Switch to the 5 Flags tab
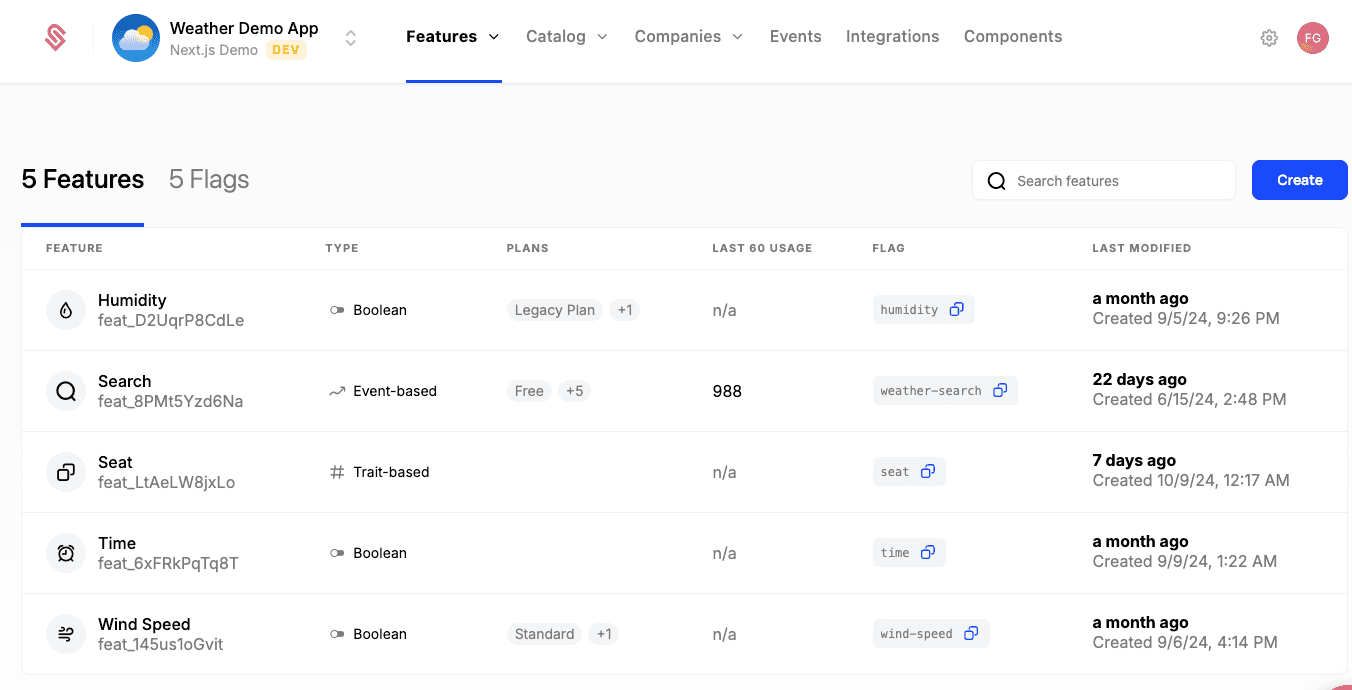1352x690 pixels. (209, 180)
